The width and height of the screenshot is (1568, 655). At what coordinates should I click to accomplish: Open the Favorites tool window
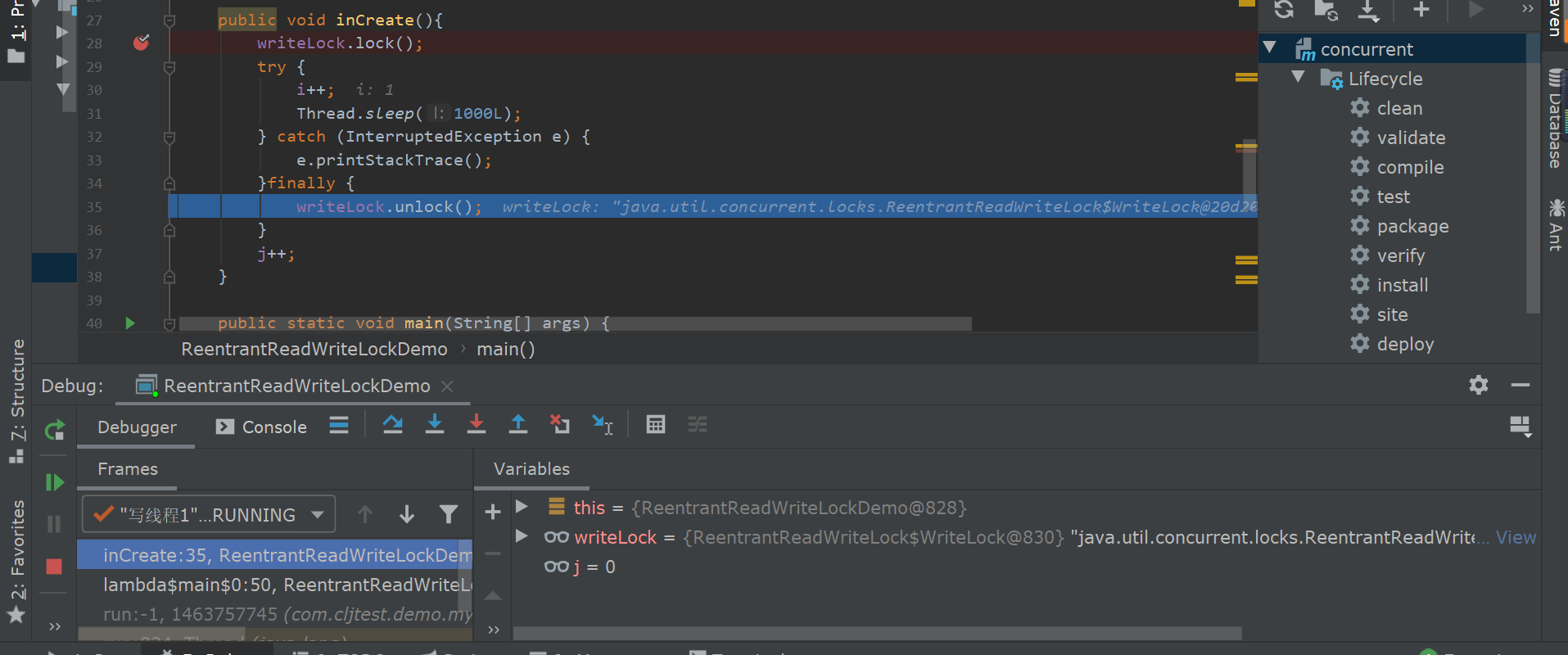point(16,561)
